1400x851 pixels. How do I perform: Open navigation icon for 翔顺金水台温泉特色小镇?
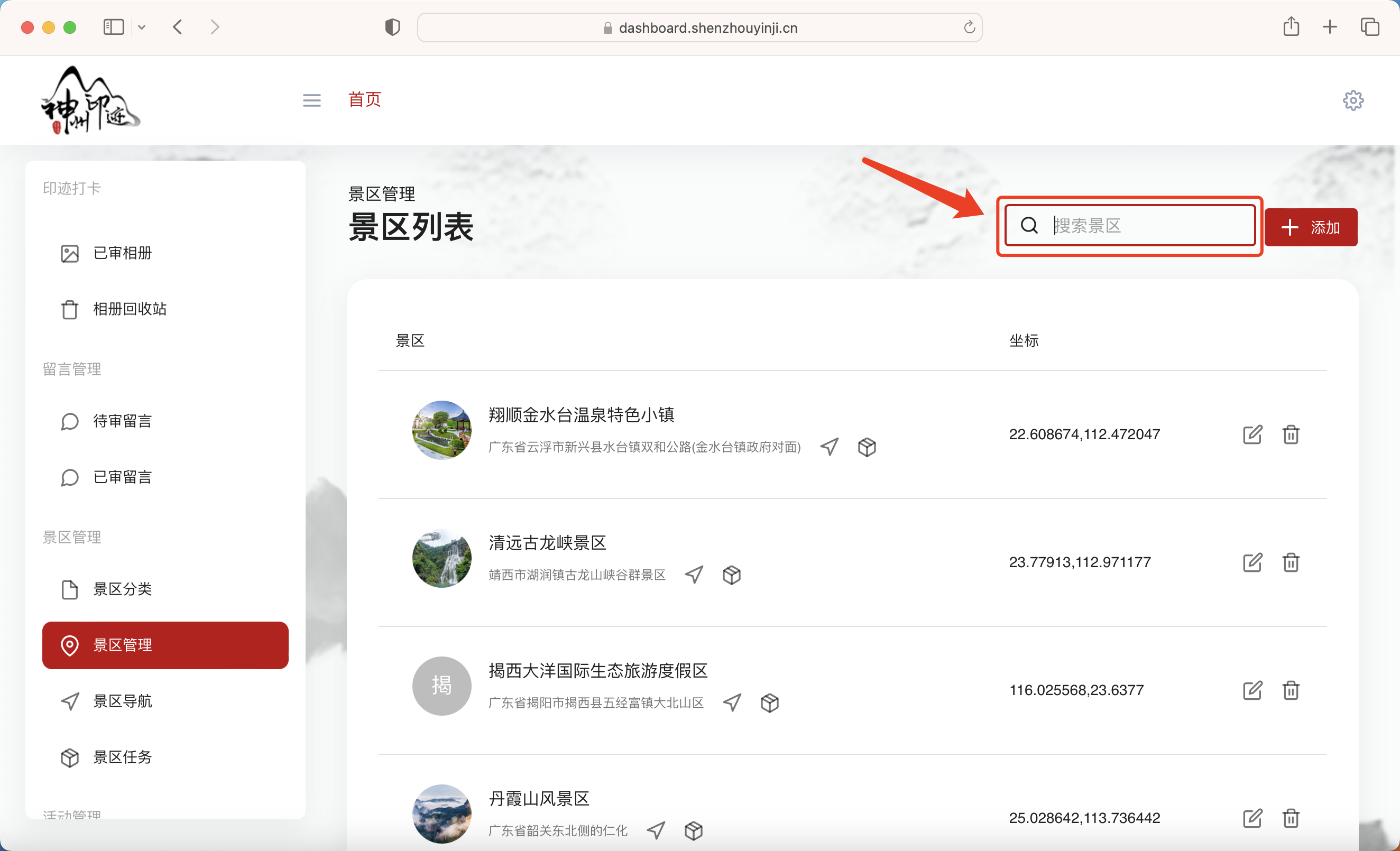(x=829, y=447)
